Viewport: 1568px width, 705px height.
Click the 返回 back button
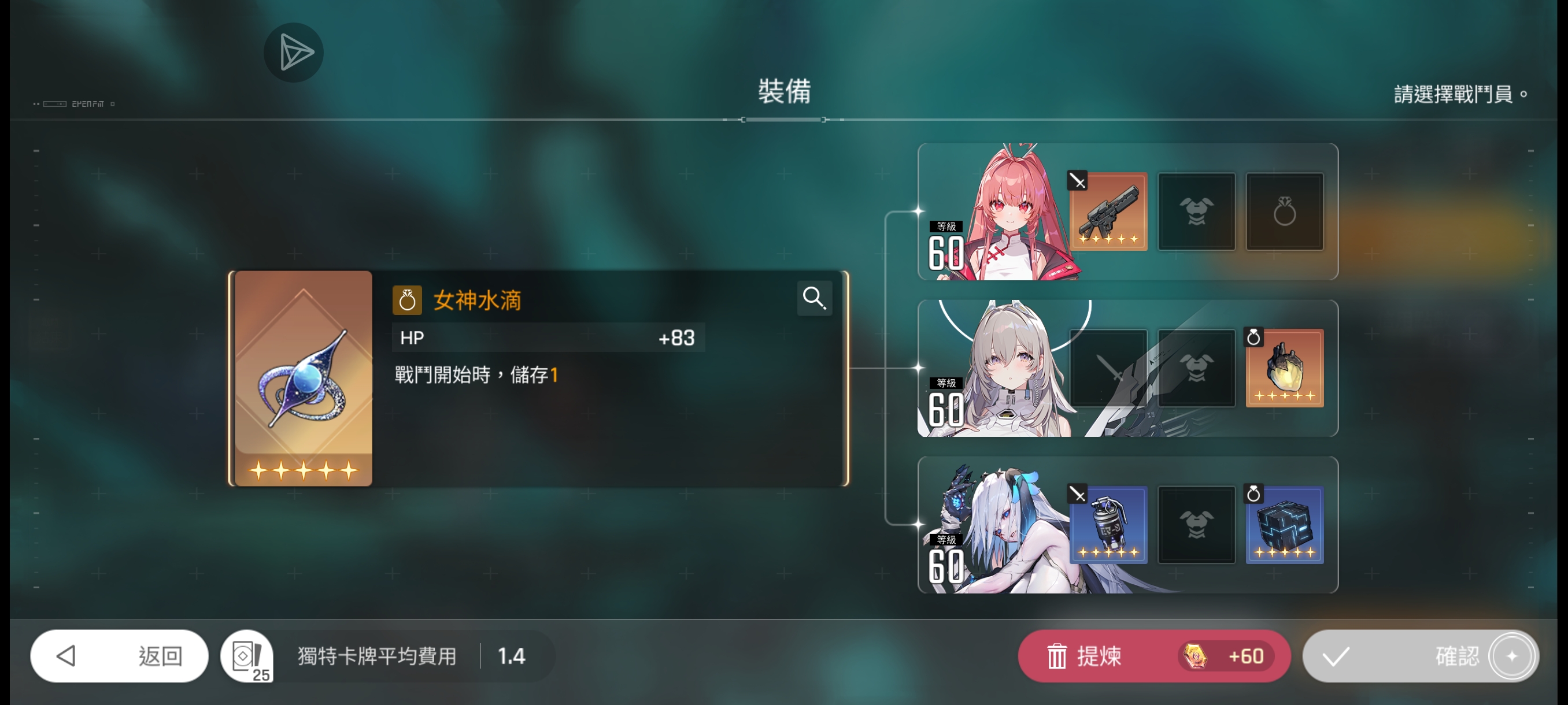pos(119,656)
